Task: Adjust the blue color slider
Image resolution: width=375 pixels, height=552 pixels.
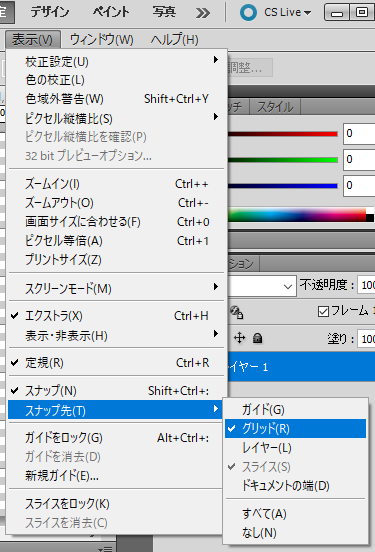Action: point(283,186)
